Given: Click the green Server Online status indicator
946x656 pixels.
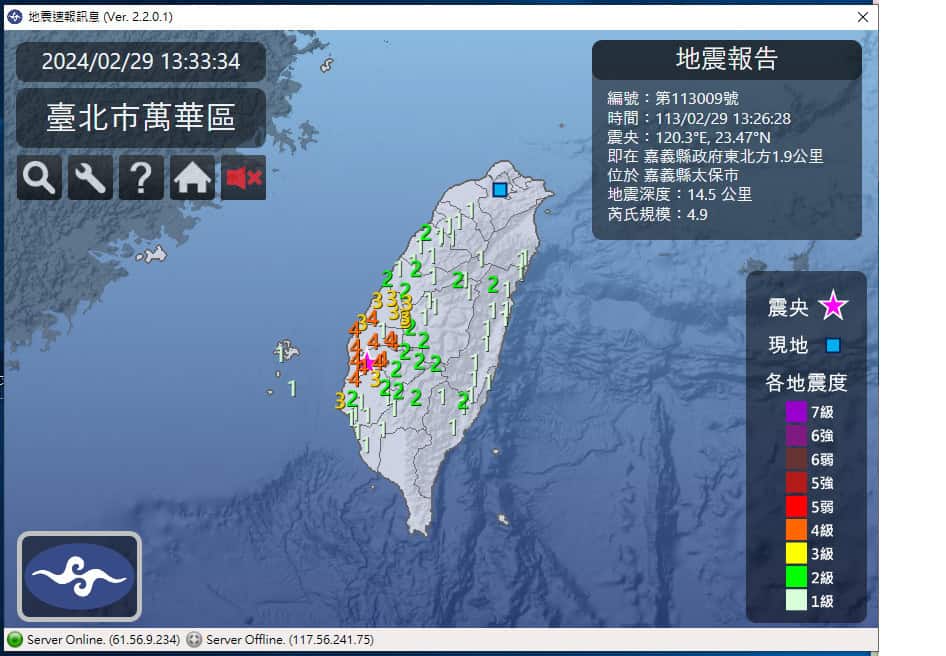Looking at the screenshot, I should (14, 640).
